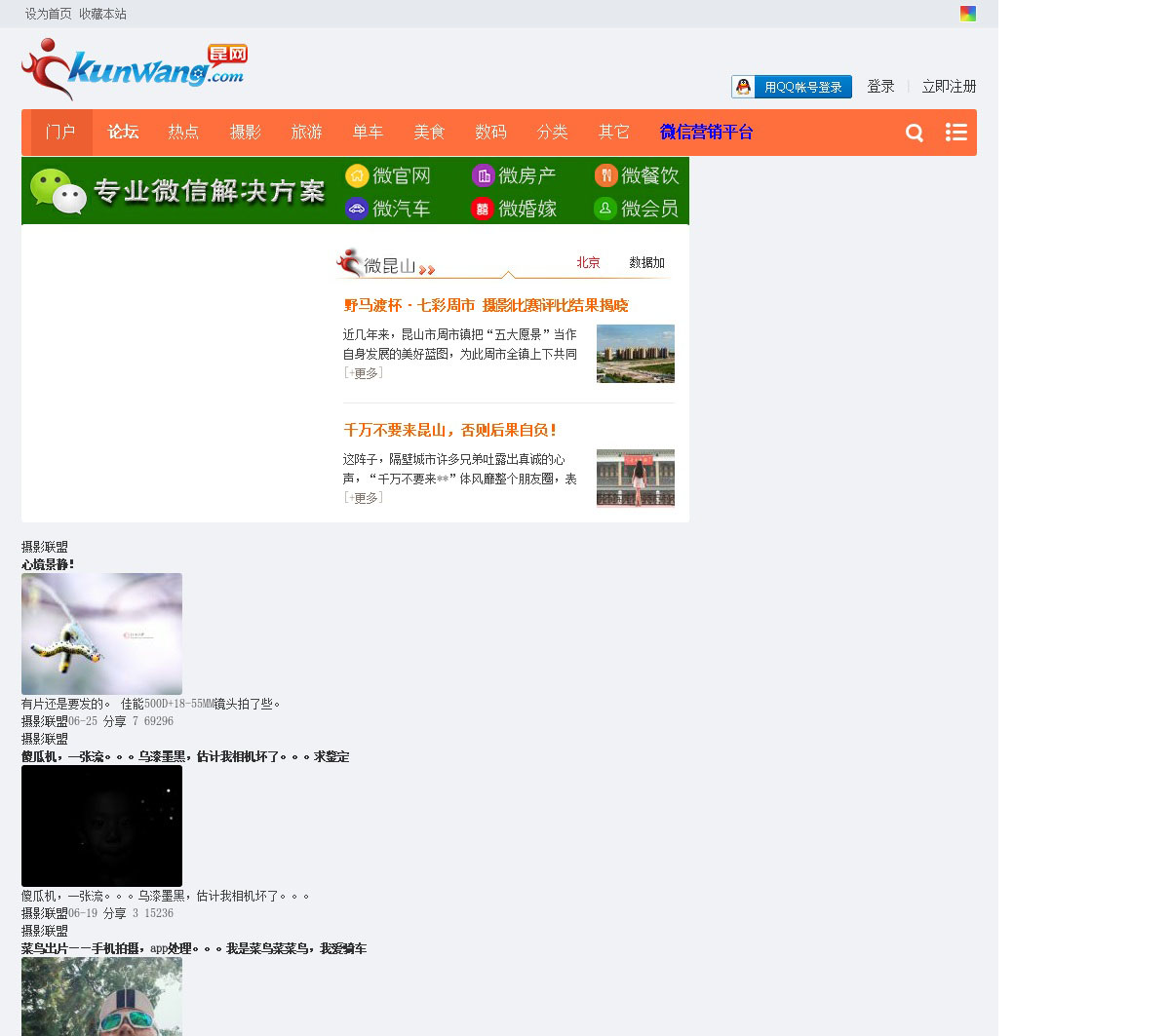
Task: Open the 单车 navigation item
Action: tap(368, 133)
